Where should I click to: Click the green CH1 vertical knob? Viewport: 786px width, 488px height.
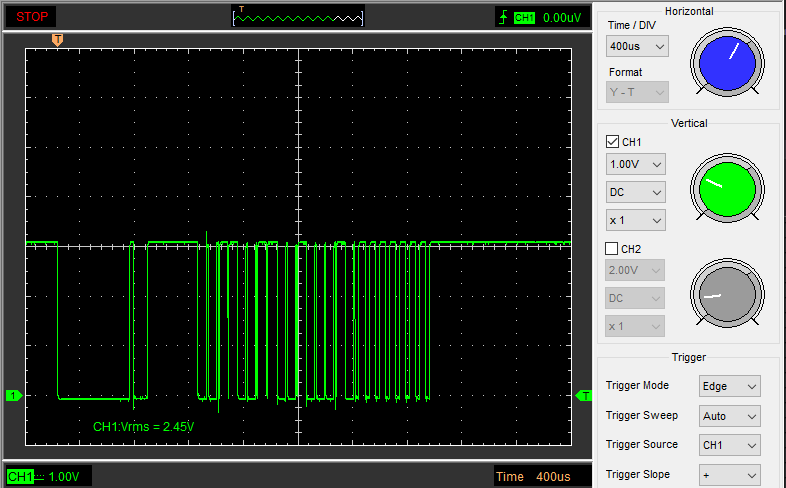tap(726, 190)
